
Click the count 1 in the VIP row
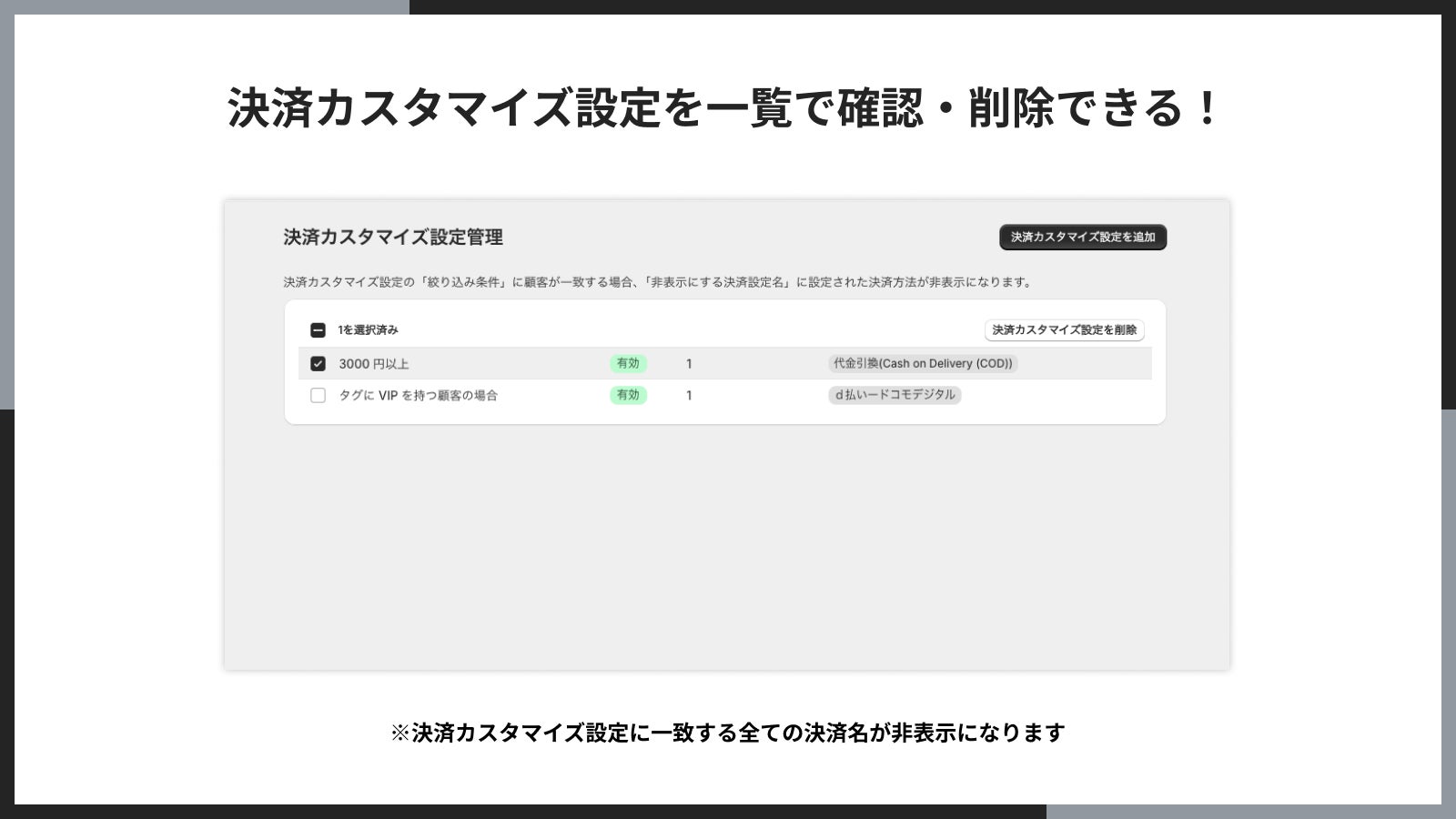click(x=689, y=396)
